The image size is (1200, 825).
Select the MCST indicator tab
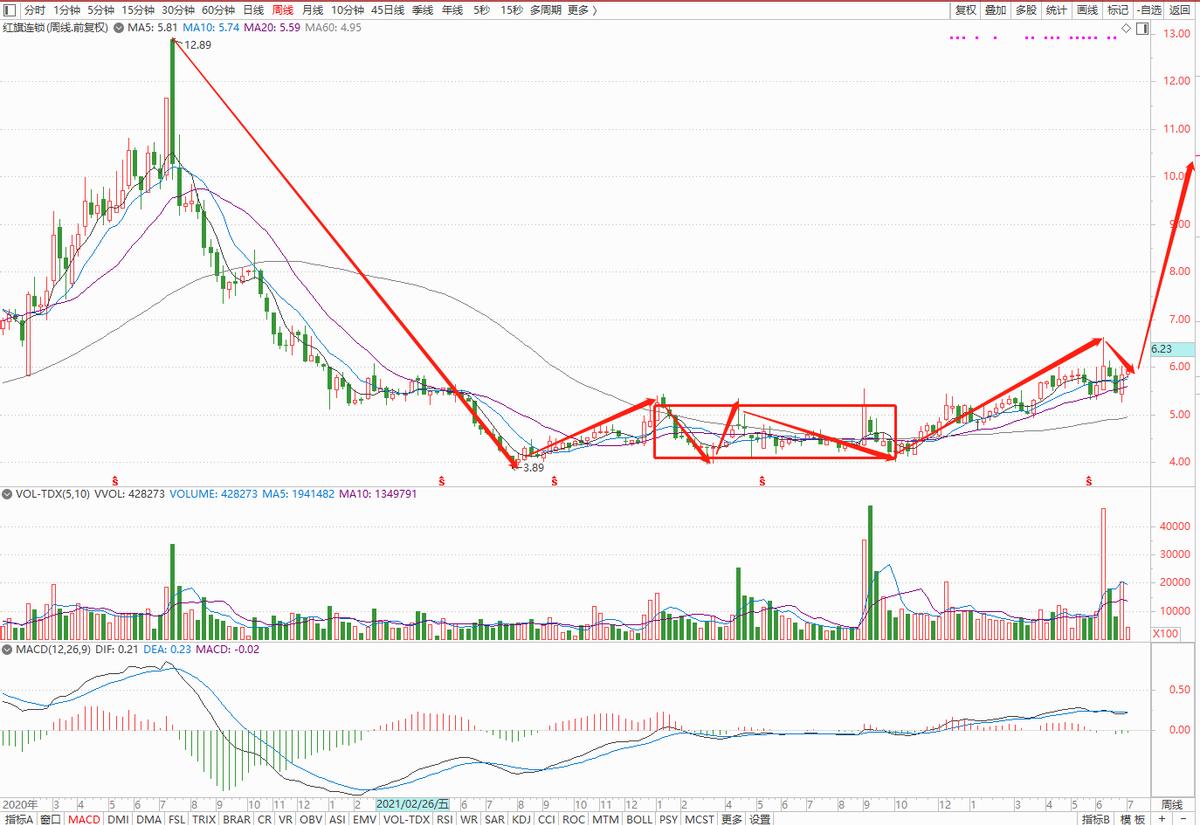point(699,819)
